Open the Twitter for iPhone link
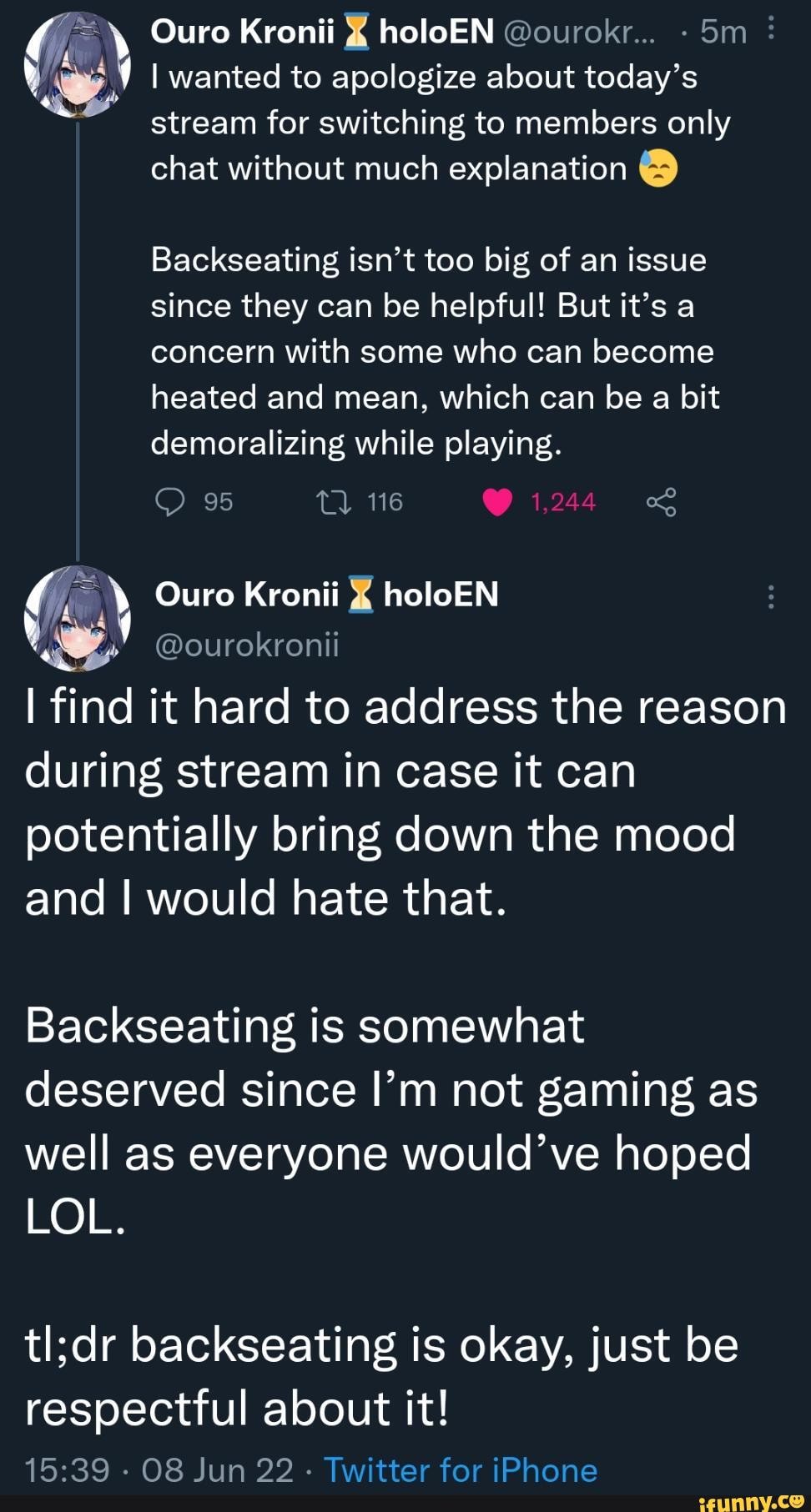 tap(461, 1470)
